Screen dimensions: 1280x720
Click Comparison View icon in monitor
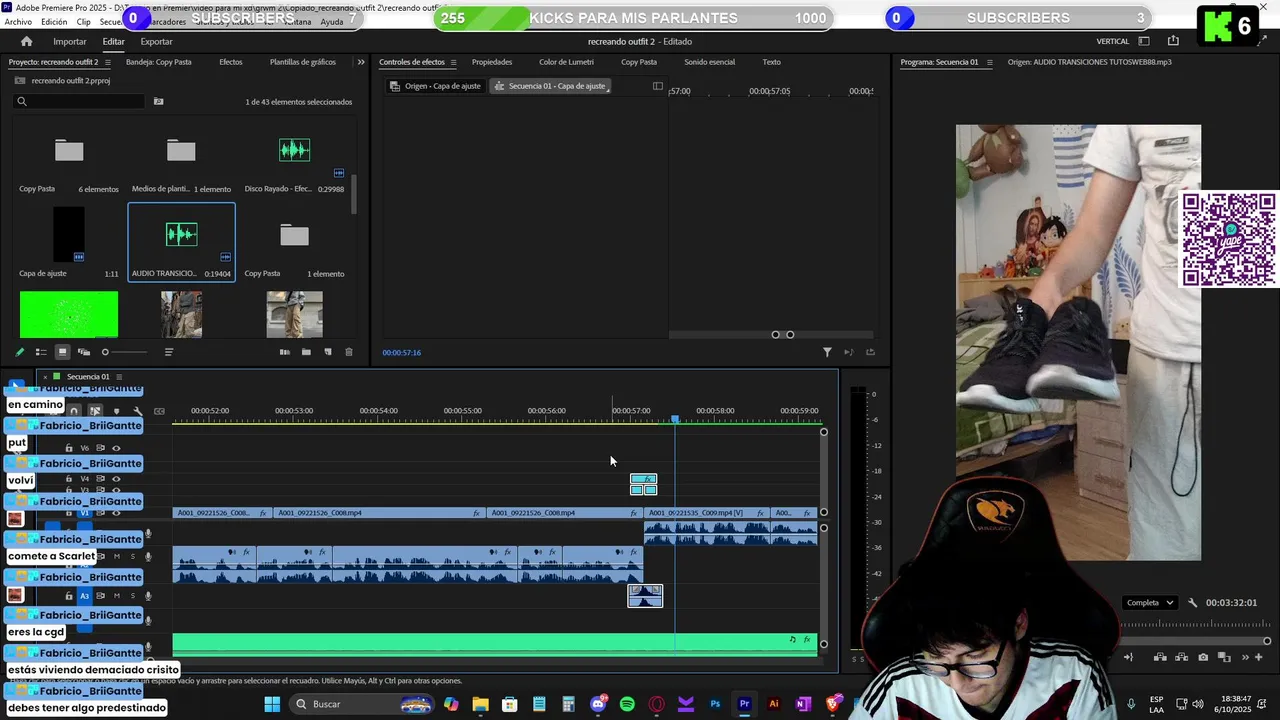pyautogui.click(x=1224, y=657)
